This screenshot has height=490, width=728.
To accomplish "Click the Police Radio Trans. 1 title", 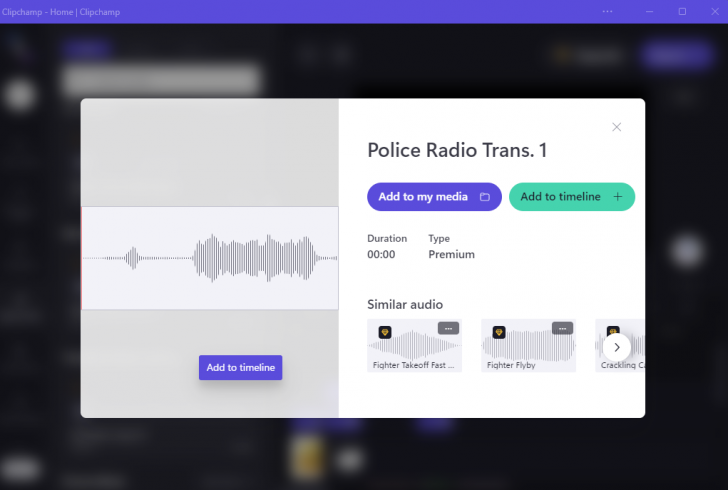I will pos(457,150).
